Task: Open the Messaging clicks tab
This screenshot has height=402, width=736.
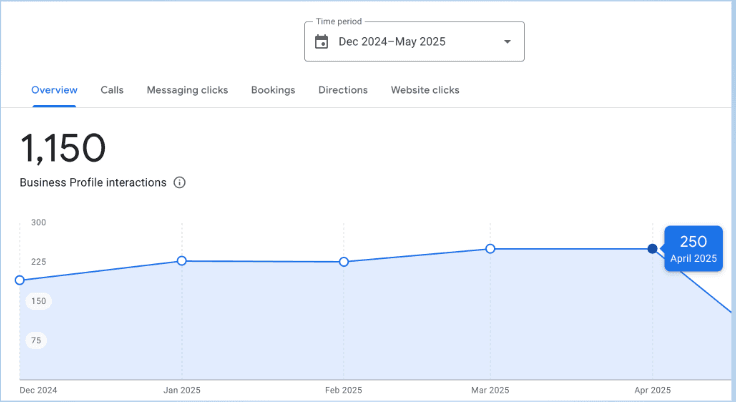Action: click(x=187, y=90)
